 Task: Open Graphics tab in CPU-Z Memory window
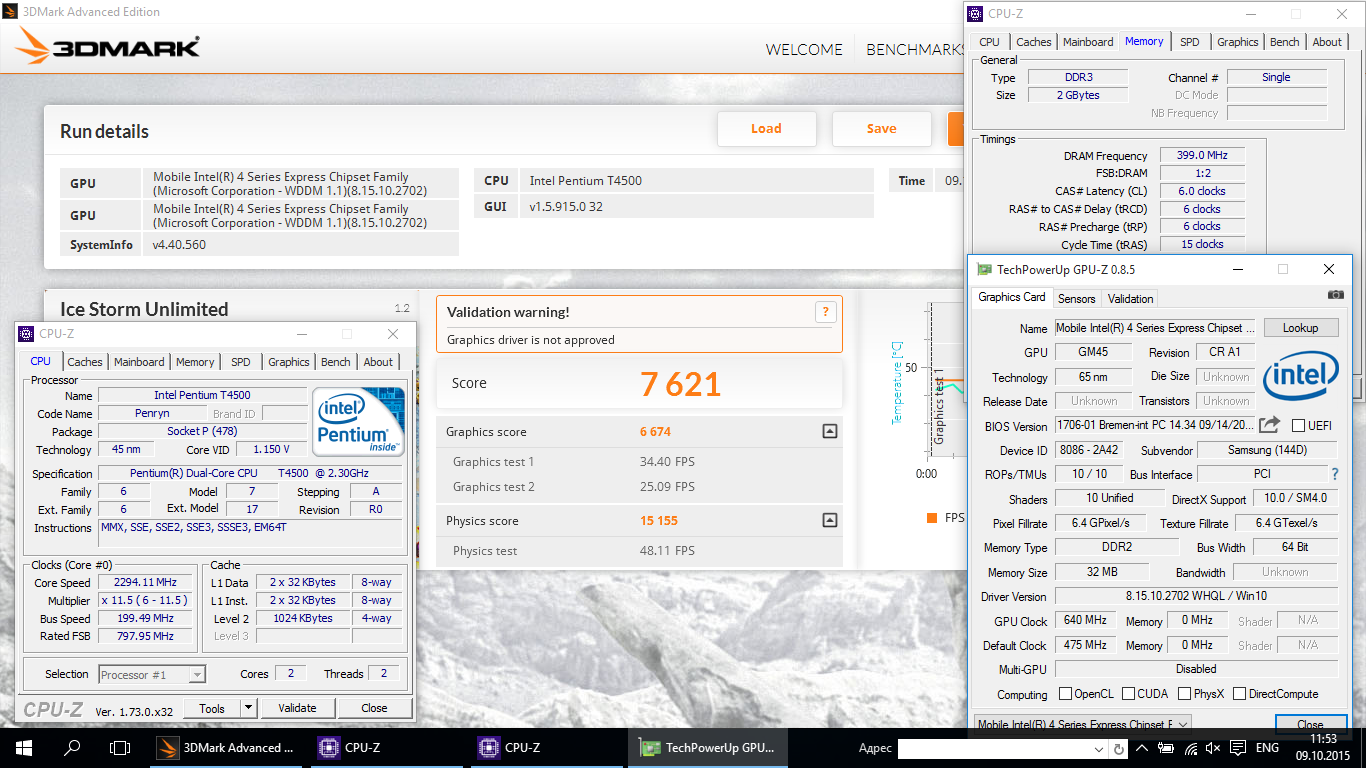[x=1238, y=42]
